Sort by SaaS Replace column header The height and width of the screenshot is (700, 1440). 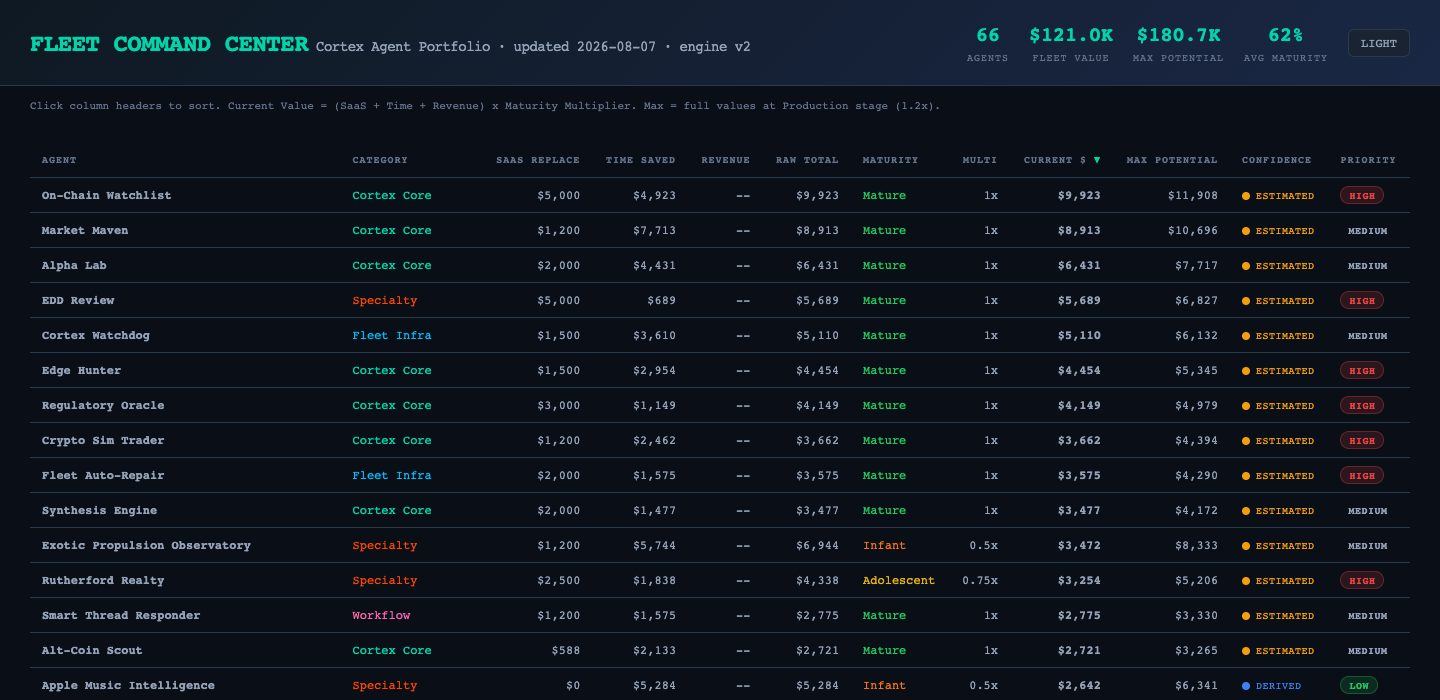pos(538,160)
